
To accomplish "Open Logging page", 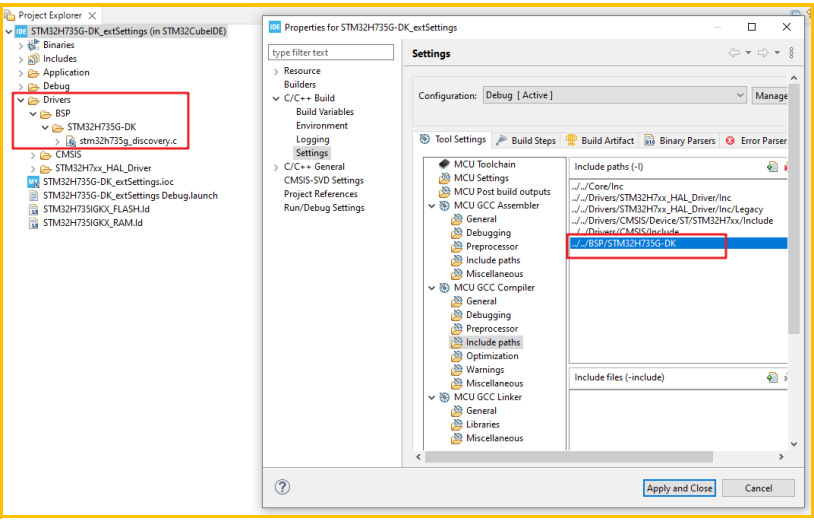I will point(313,139).
